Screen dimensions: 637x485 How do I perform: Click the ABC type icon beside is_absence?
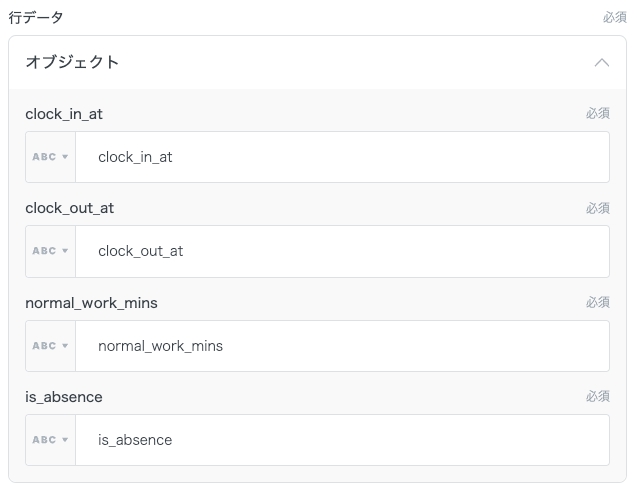click(x=51, y=440)
